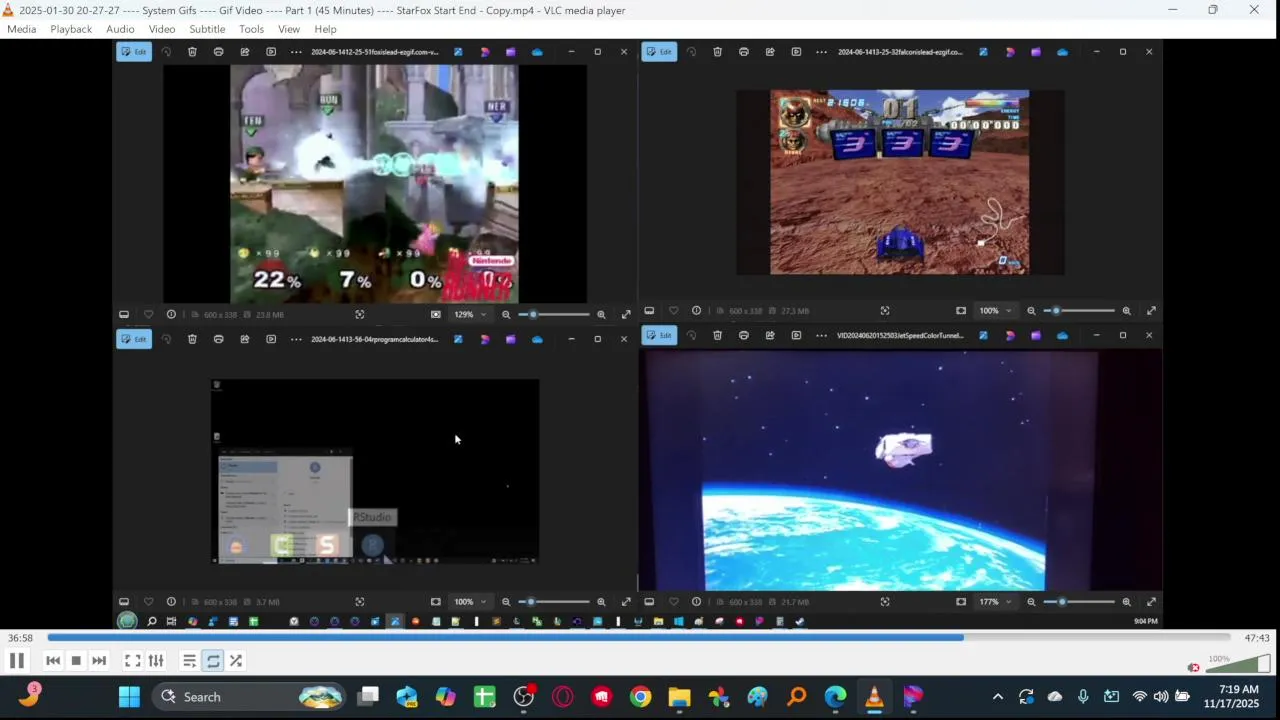The image size is (1280, 720).
Task: Open the Tools menu
Action: (252, 29)
